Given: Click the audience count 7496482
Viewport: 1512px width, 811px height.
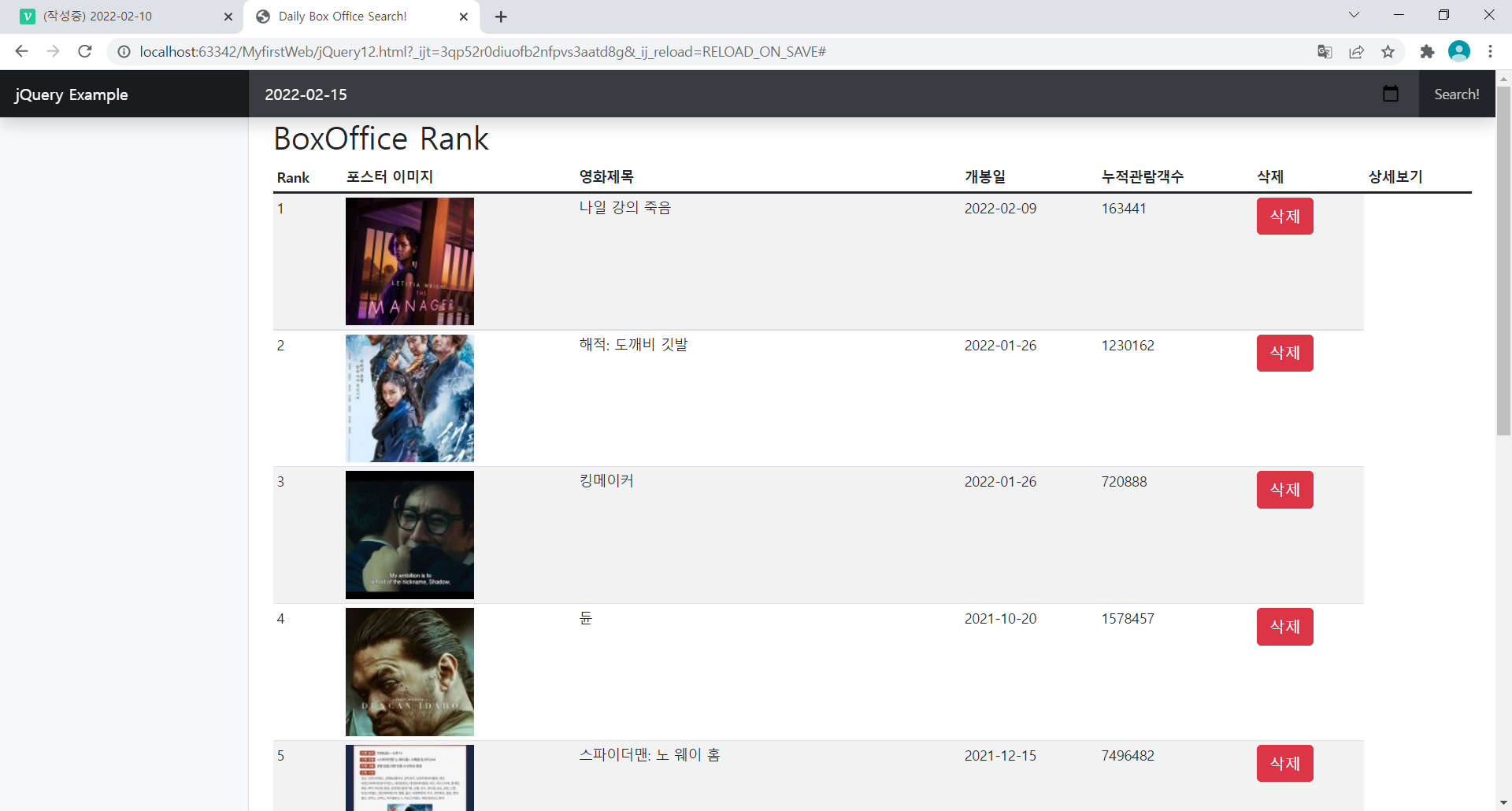Looking at the screenshot, I should 1128,756.
